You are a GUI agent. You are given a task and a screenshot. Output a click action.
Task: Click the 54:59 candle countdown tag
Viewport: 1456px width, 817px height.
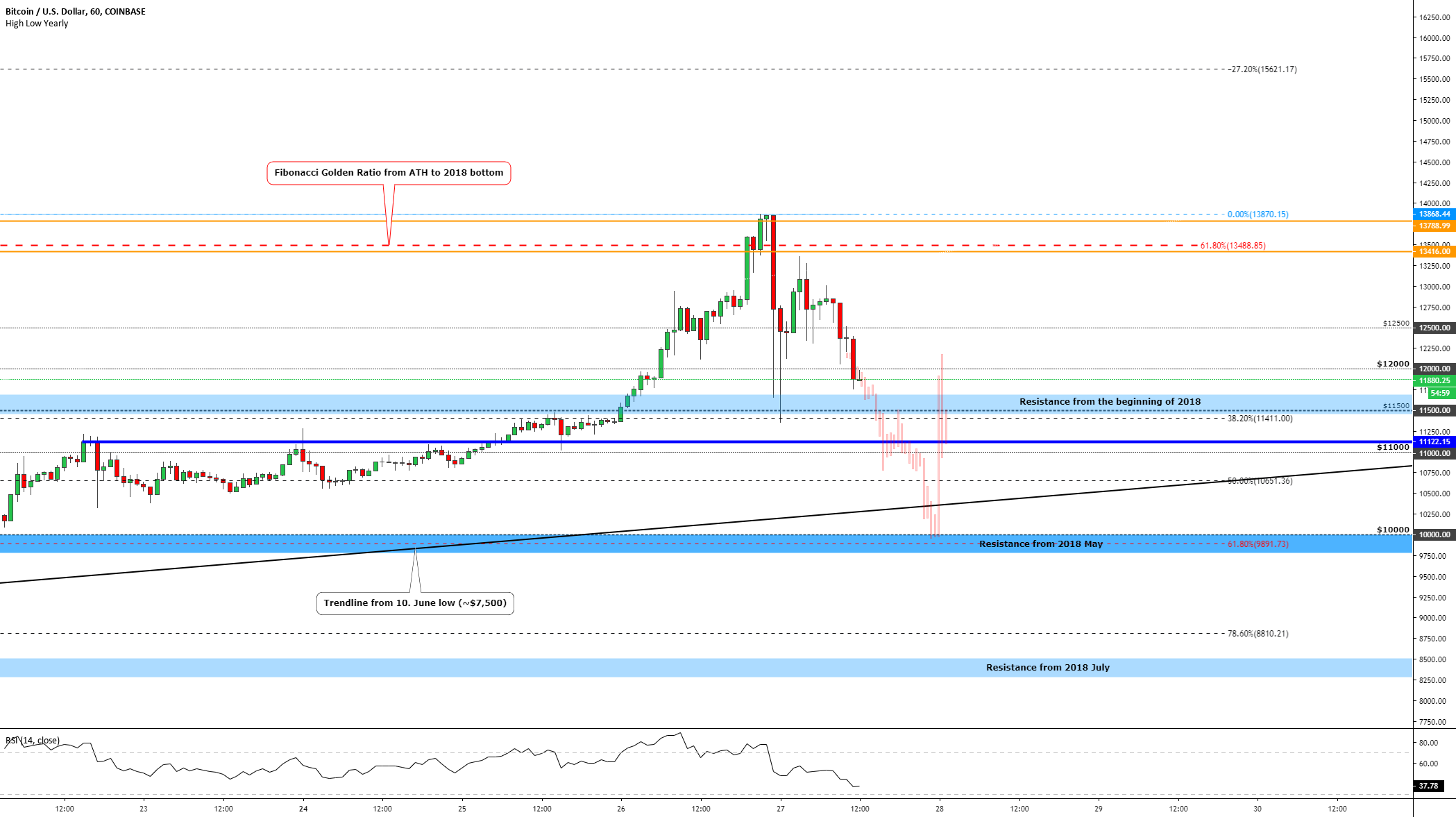click(x=1440, y=393)
